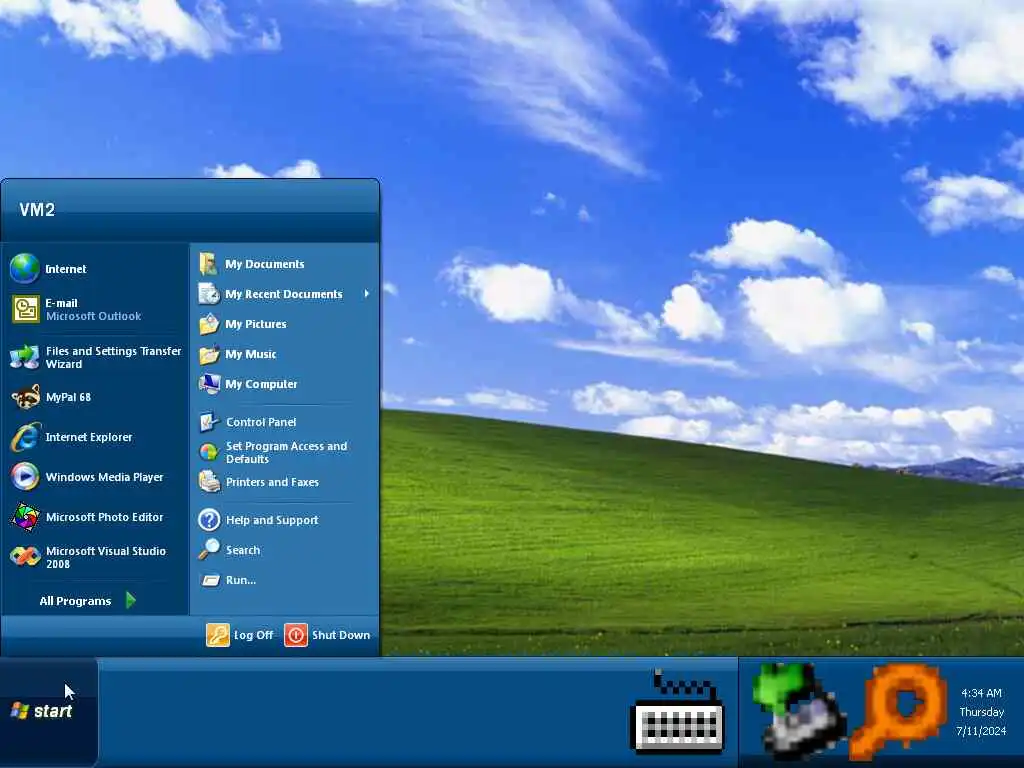Image resolution: width=1024 pixels, height=768 pixels.
Task: Open the Printers and Faxes icon
Action: click(x=210, y=482)
